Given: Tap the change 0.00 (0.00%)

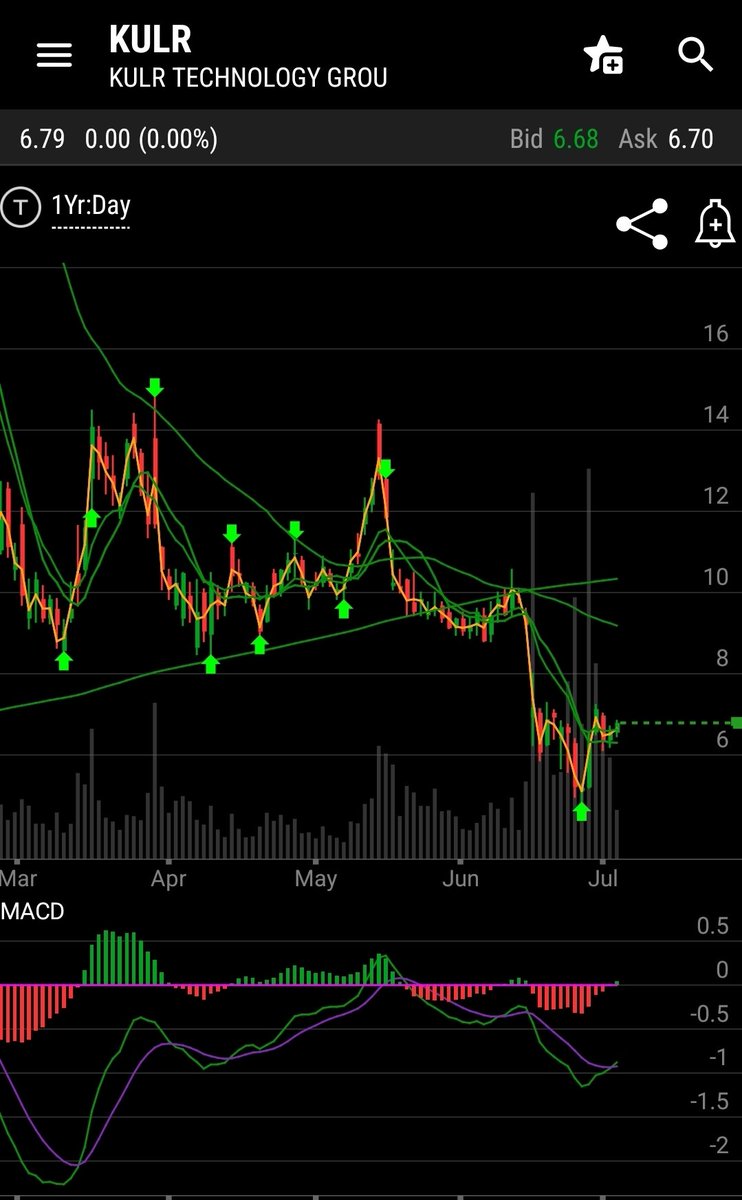Looking at the screenshot, I should [151, 138].
